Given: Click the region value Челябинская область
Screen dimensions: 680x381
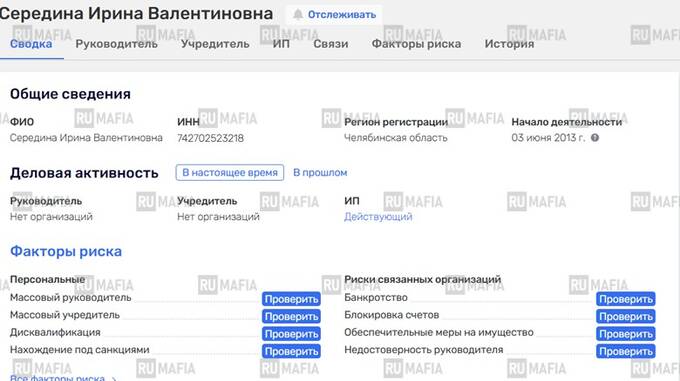Looking at the screenshot, I should (x=396, y=138).
